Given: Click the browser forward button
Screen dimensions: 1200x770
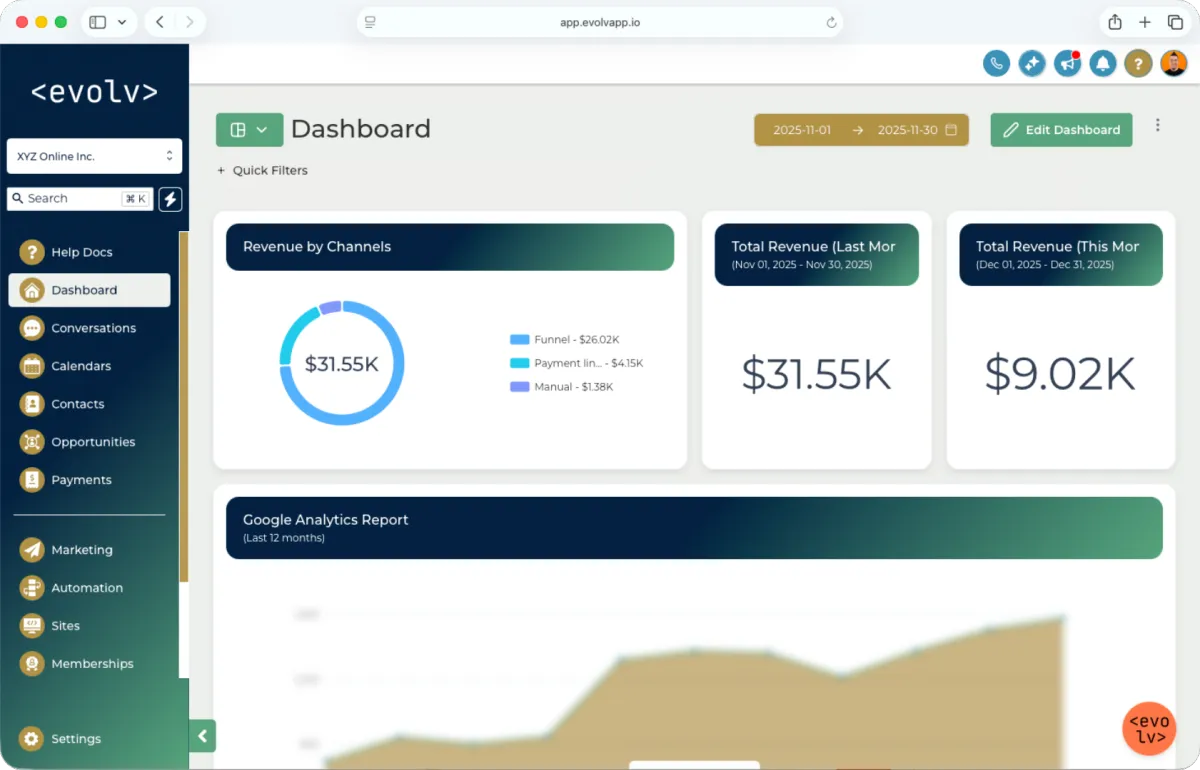Looking at the screenshot, I should (x=190, y=22).
